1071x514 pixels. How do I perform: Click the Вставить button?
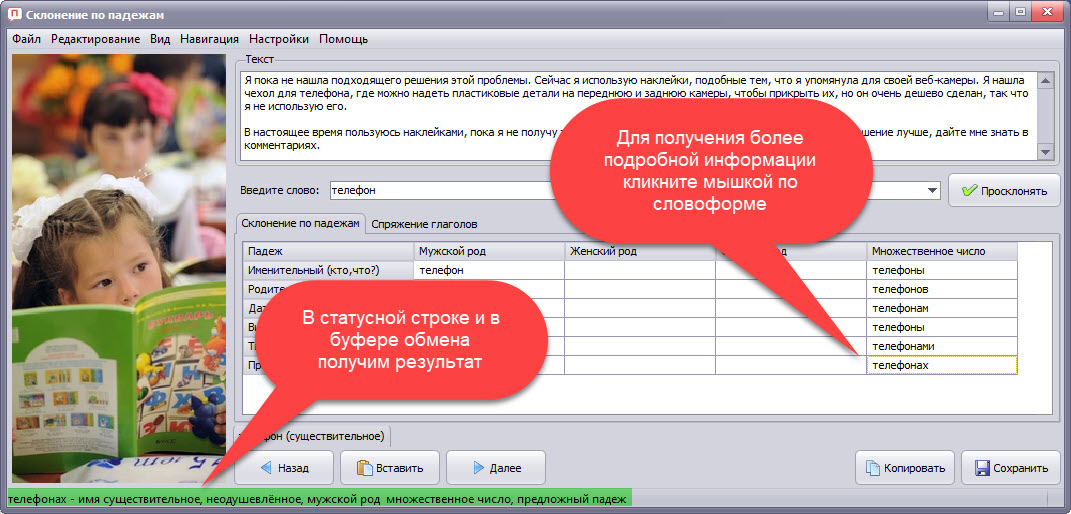click(x=390, y=468)
